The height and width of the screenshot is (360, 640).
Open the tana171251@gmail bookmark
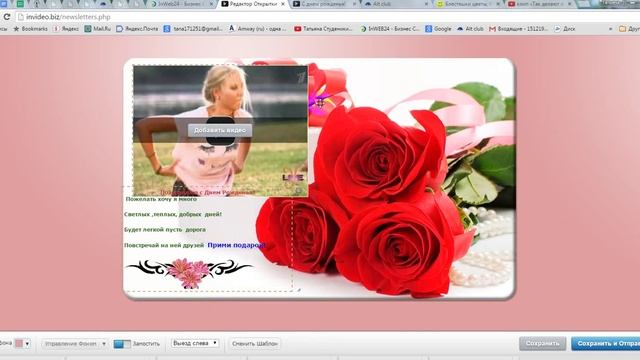pyautogui.click(x=193, y=29)
